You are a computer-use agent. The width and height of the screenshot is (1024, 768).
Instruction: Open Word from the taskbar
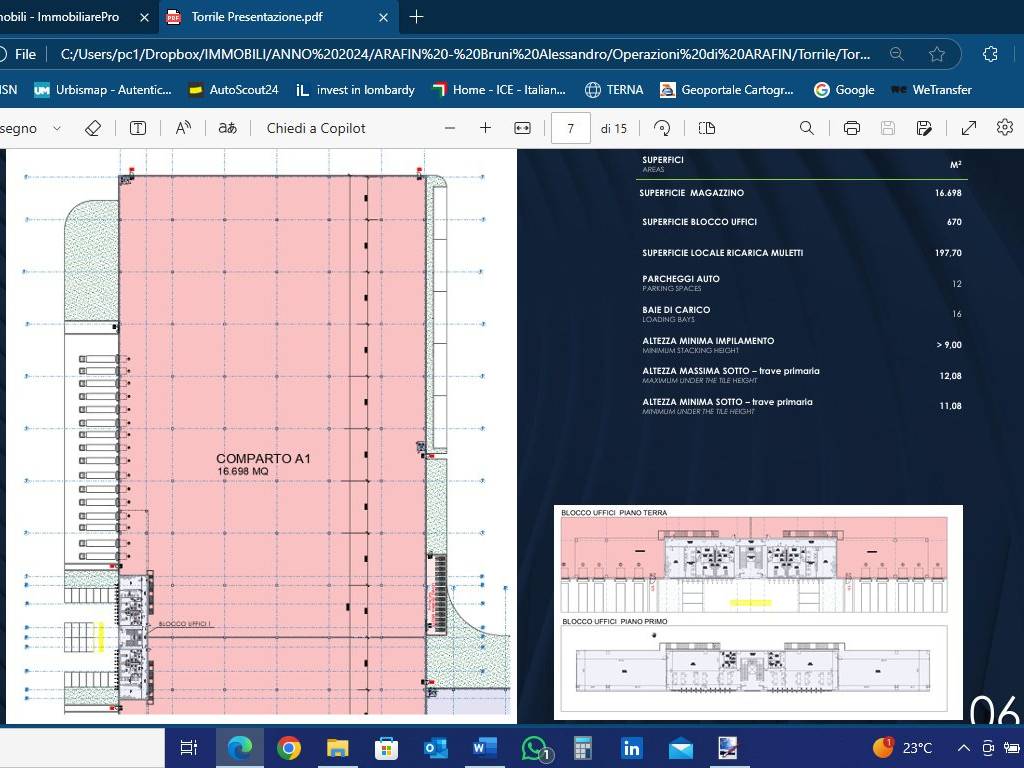point(485,748)
